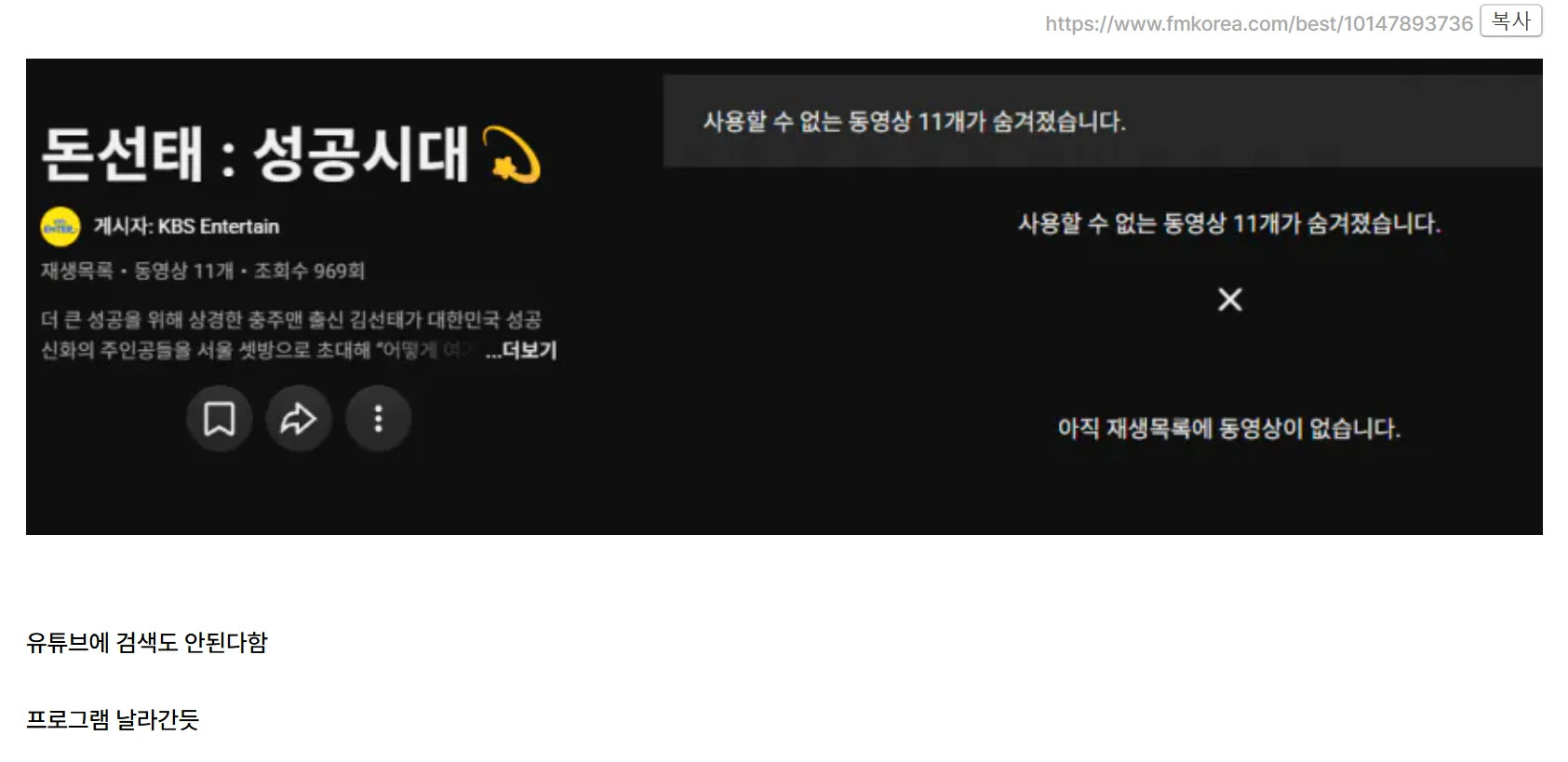Dismiss the notice with the X icon
Screen dimensions: 1568x762
tap(1230, 300)
